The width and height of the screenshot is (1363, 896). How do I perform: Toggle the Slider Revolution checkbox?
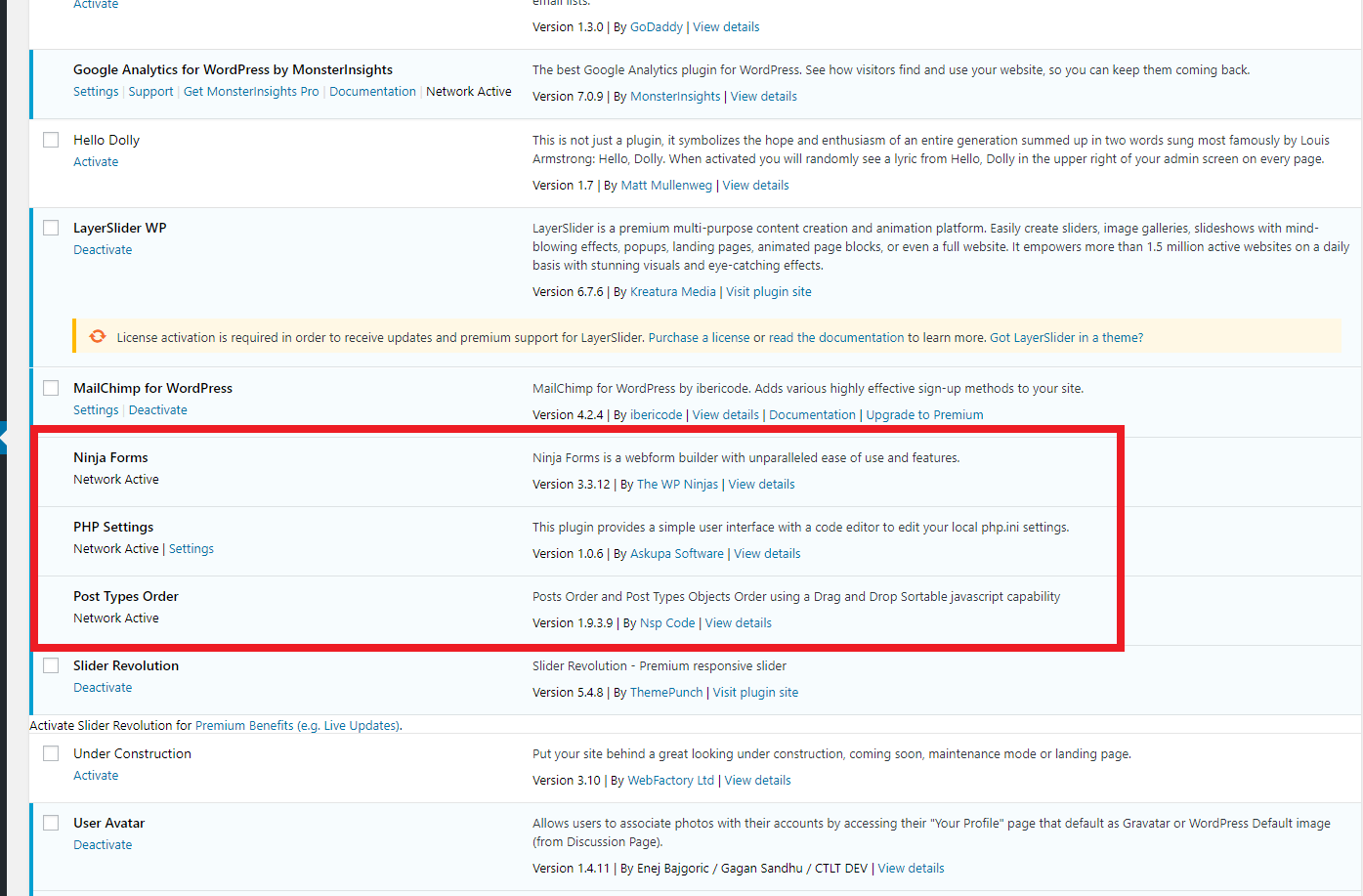[x=51, y=665]
